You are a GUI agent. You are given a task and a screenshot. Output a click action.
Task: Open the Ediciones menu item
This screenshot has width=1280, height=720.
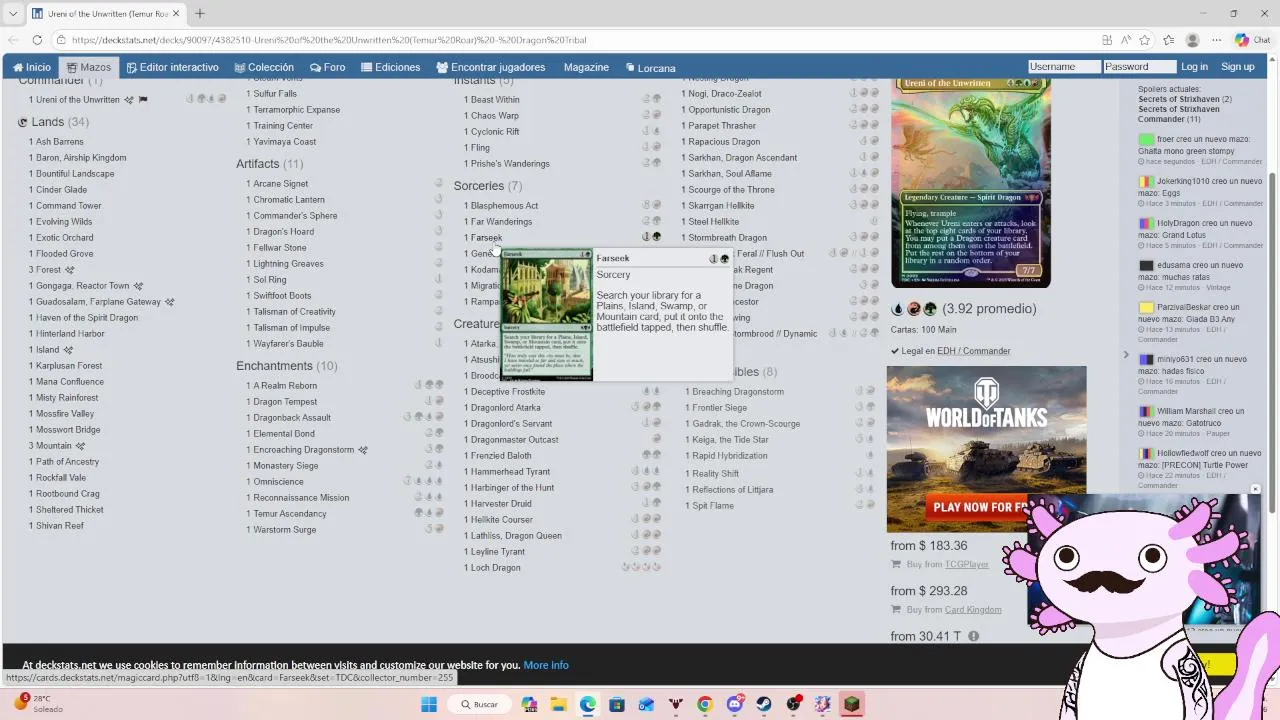pos(390,67)
